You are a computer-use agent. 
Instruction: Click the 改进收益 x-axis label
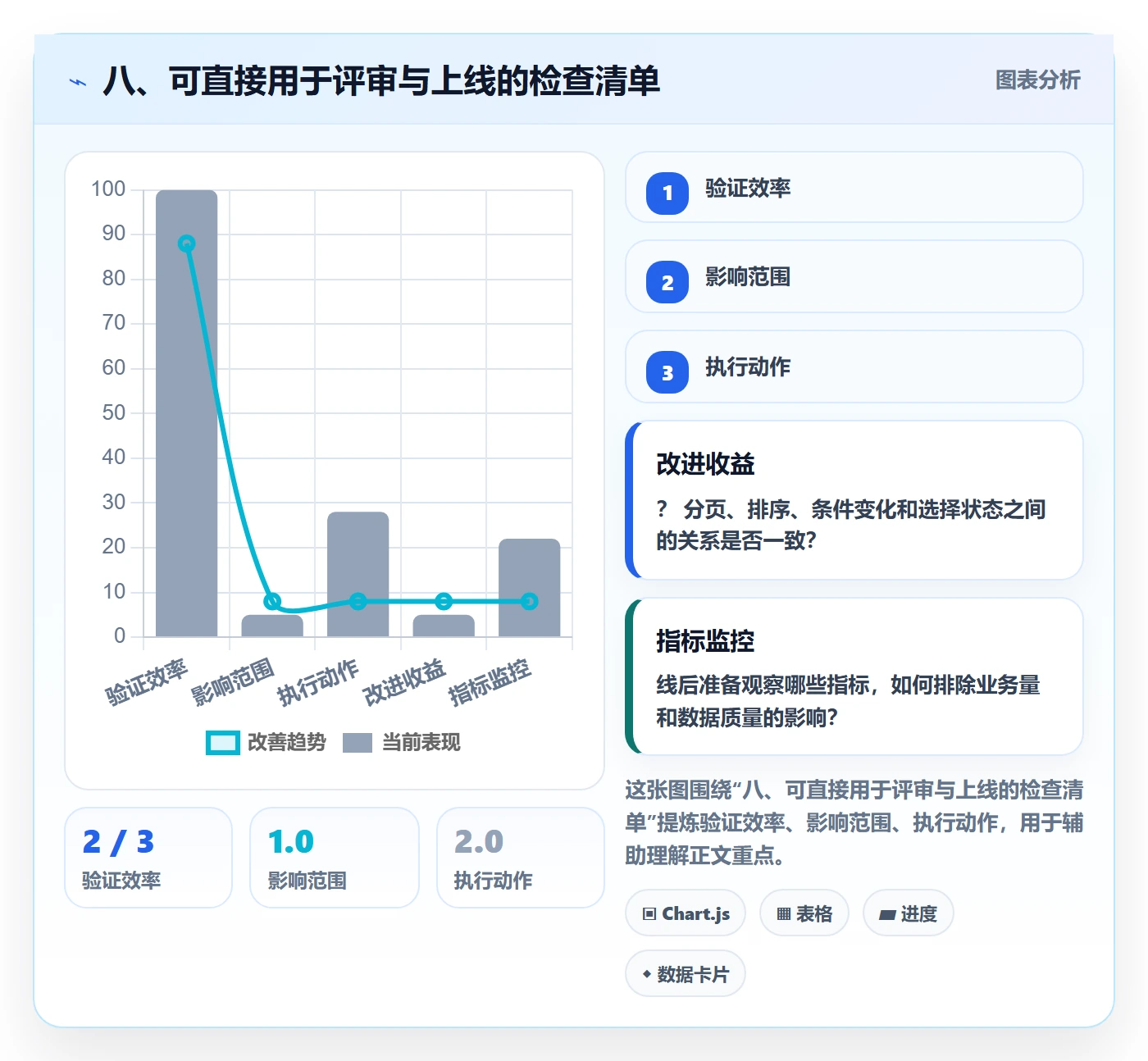point(404,682)
